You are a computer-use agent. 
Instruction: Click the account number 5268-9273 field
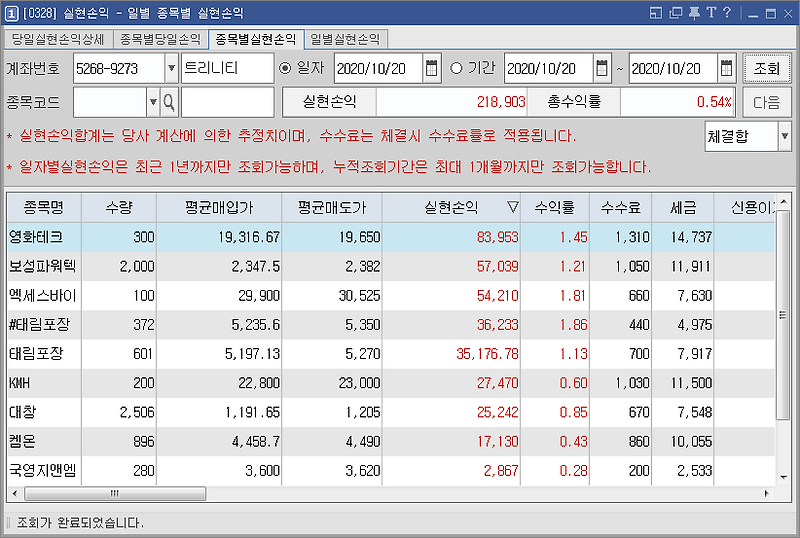(119, 68)
